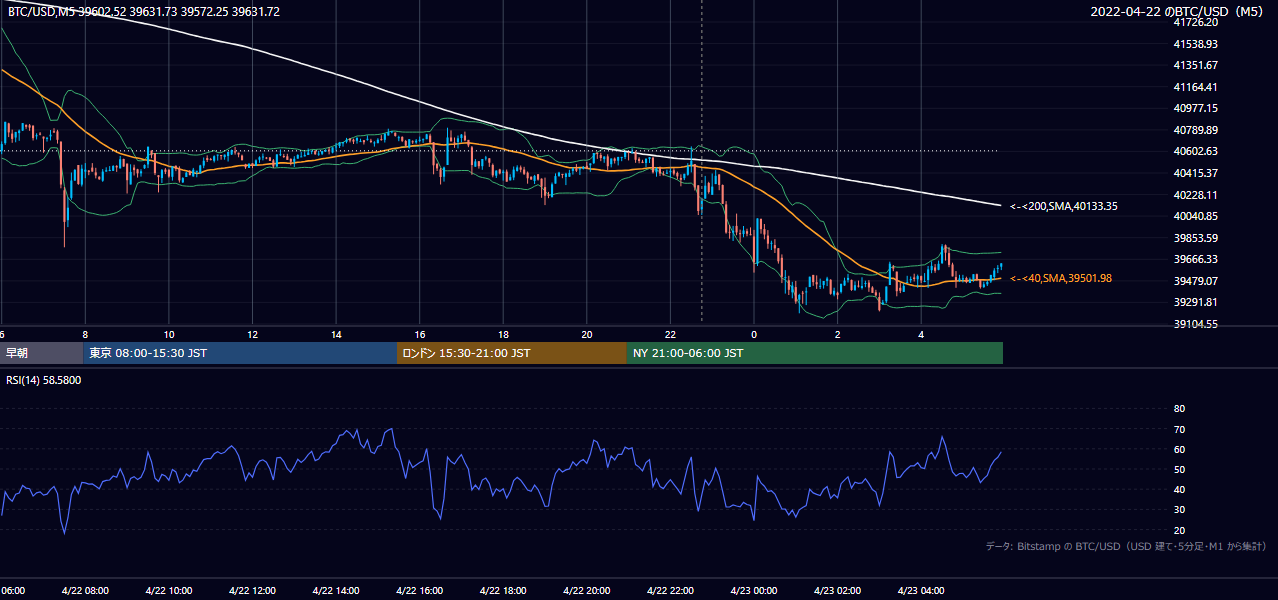Click the 4/22 08:00 bottom time label
Image resolution: width=1278 pixels, height=600 pixels.
(x=85, y=591)
